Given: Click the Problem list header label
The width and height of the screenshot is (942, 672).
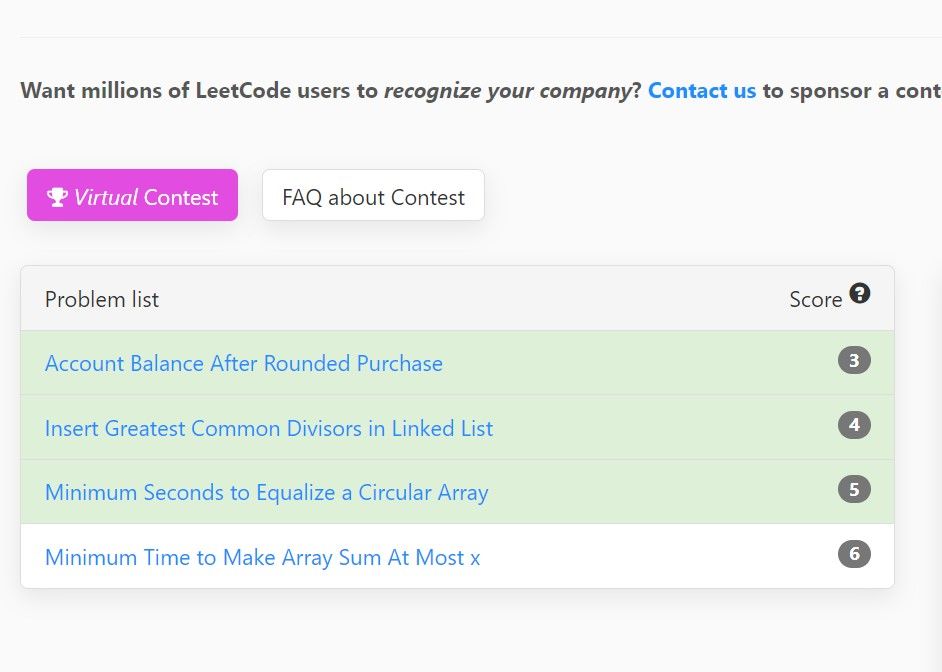Looking at the screenshot, I should tap(102, 299).
